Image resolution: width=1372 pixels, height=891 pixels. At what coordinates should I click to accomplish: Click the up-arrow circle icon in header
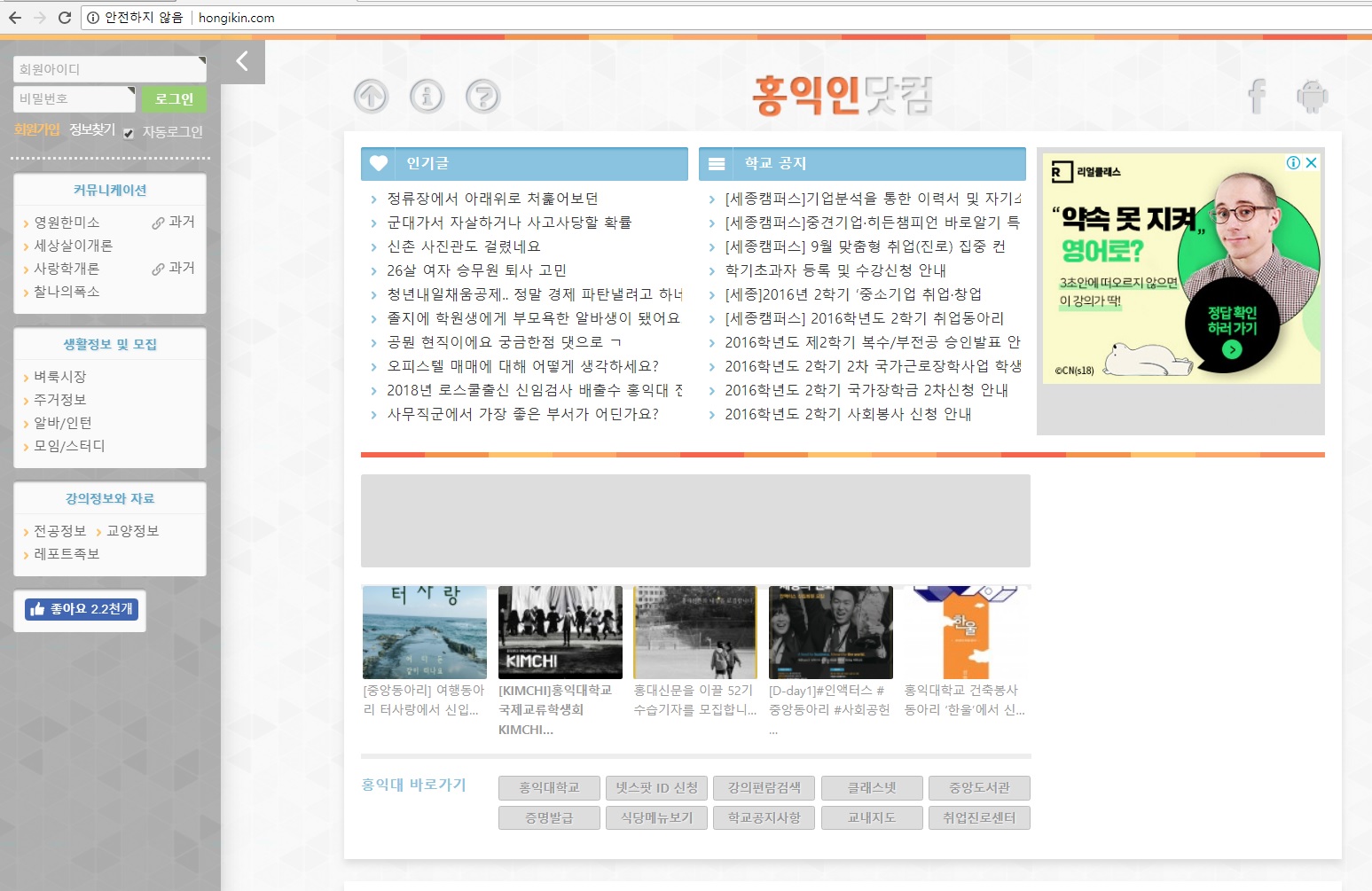371,96
